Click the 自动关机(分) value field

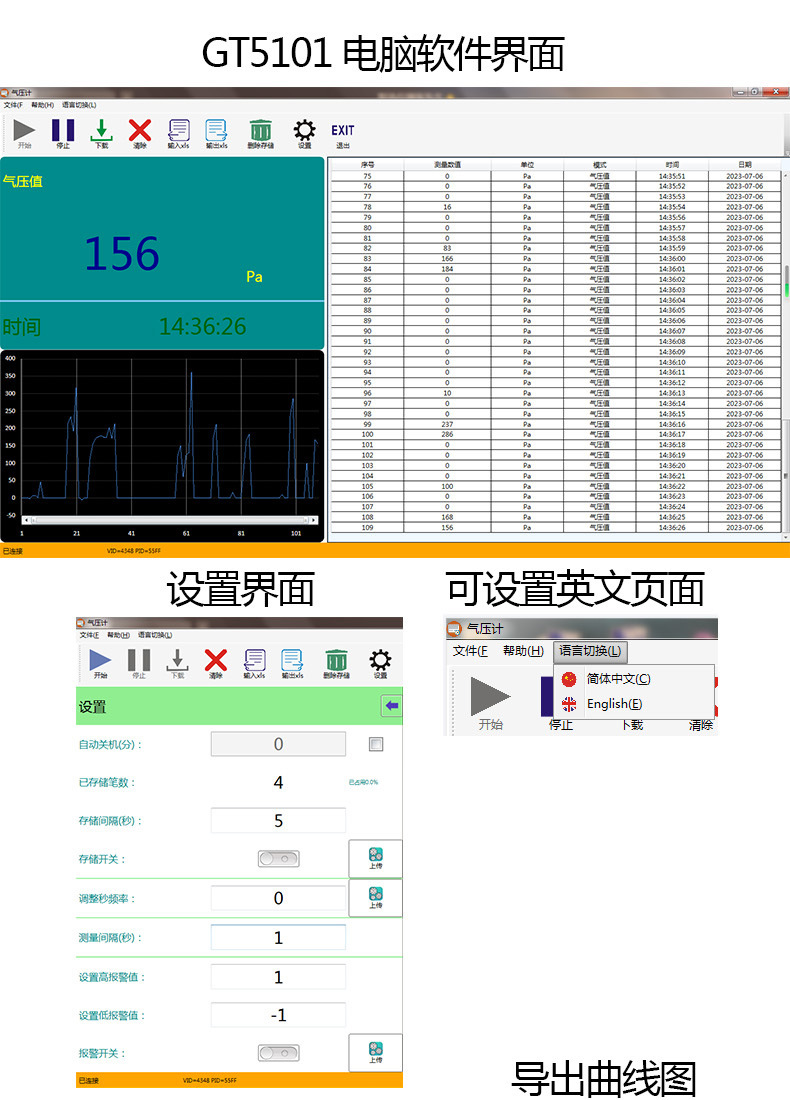pos(279,744)
